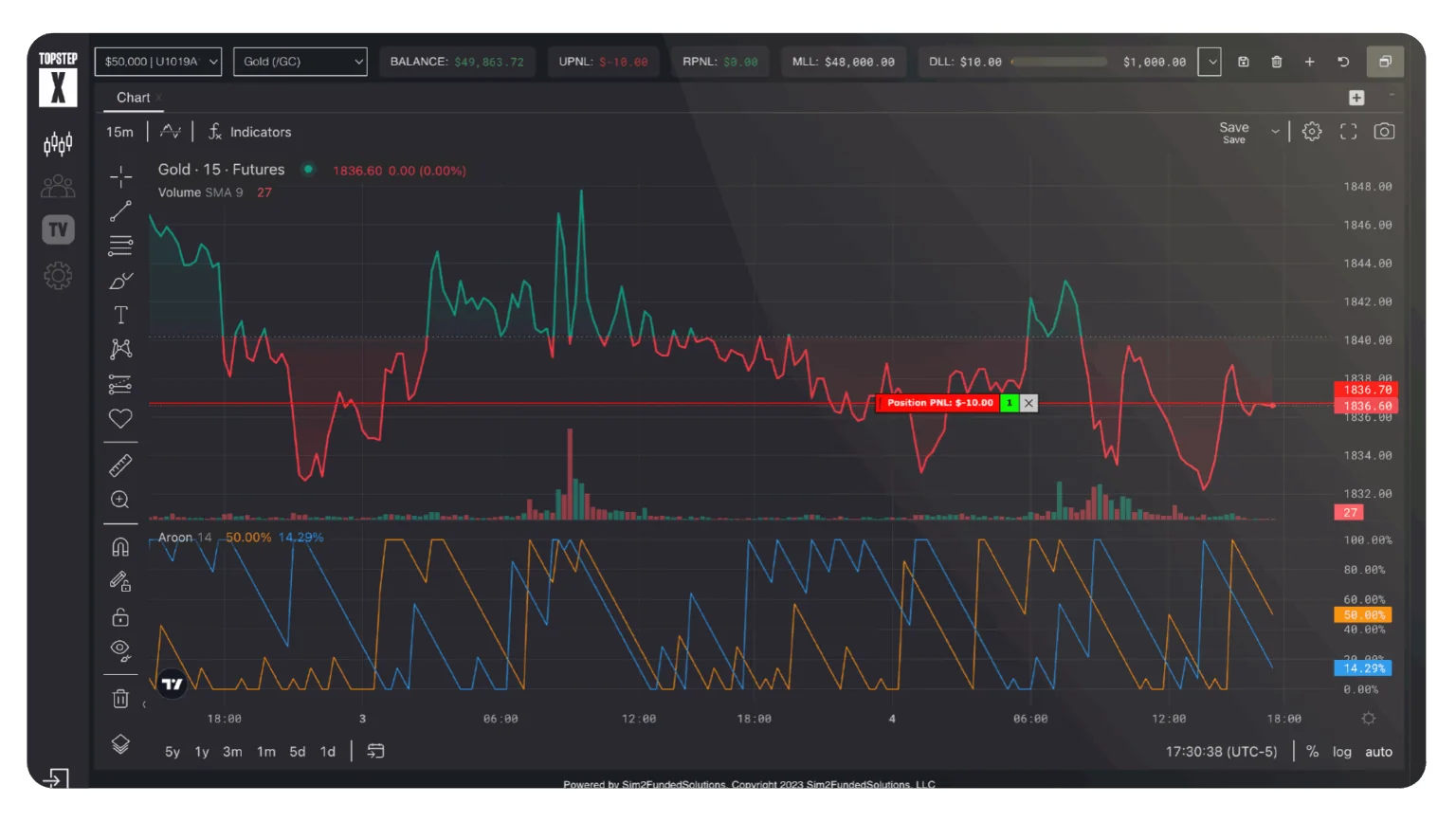Open the Fibonacci retracement tools
The image size is (1456, 822).
click(120, 246)
